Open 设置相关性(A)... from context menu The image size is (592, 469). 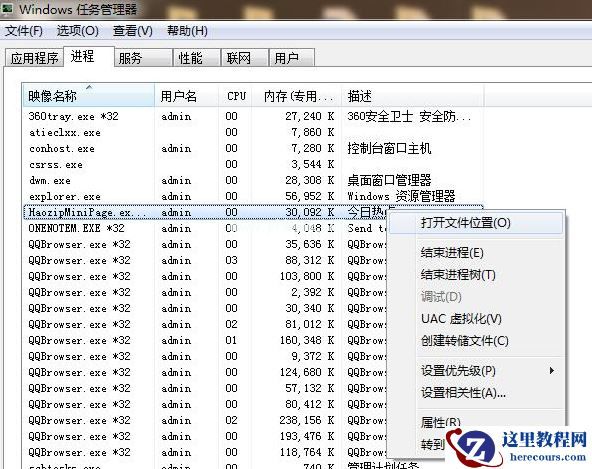click(476, 393)
